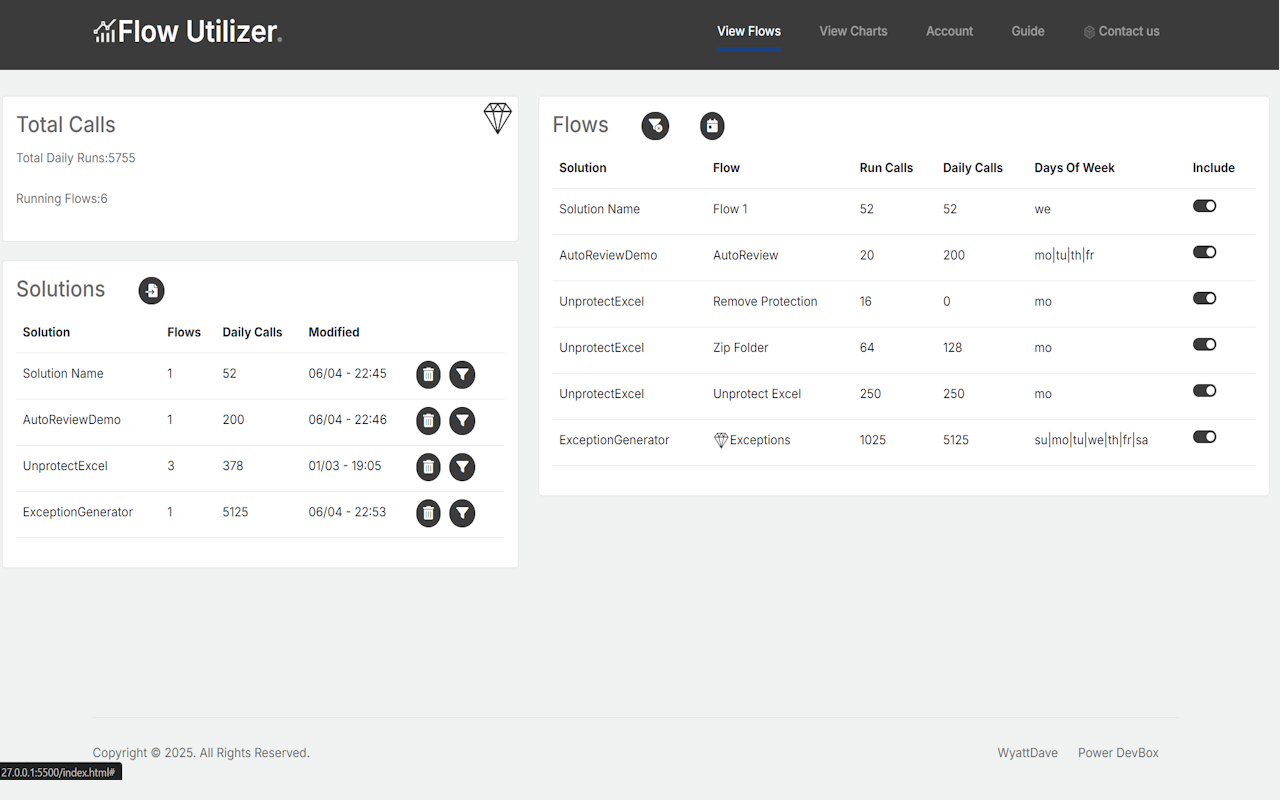Click the calendar icon in Flows header
This screenshot has width=1280, height=800.
(x=711, y=126)
